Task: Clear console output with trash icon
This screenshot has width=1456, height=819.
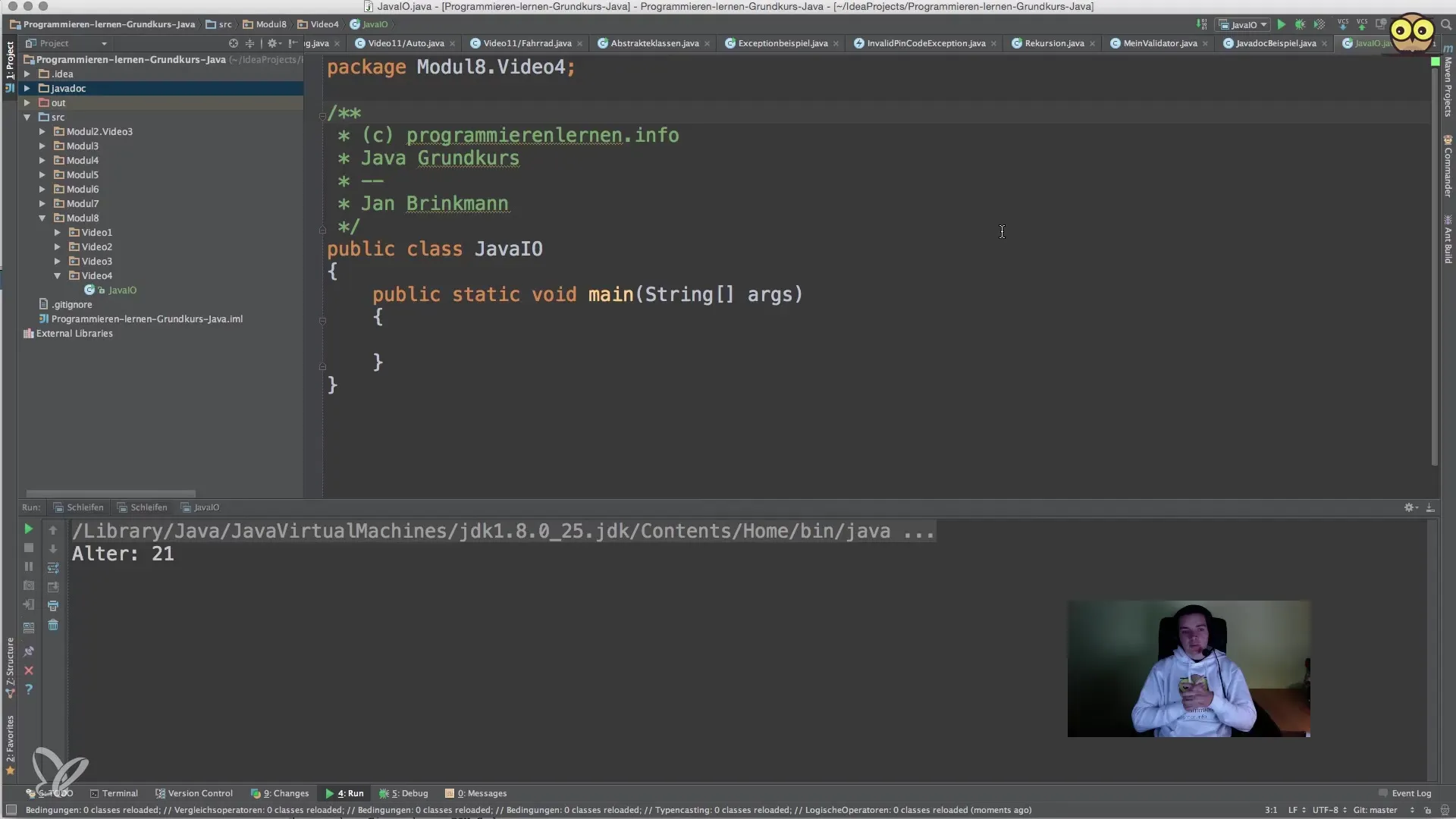Action: tap(53, 625)
